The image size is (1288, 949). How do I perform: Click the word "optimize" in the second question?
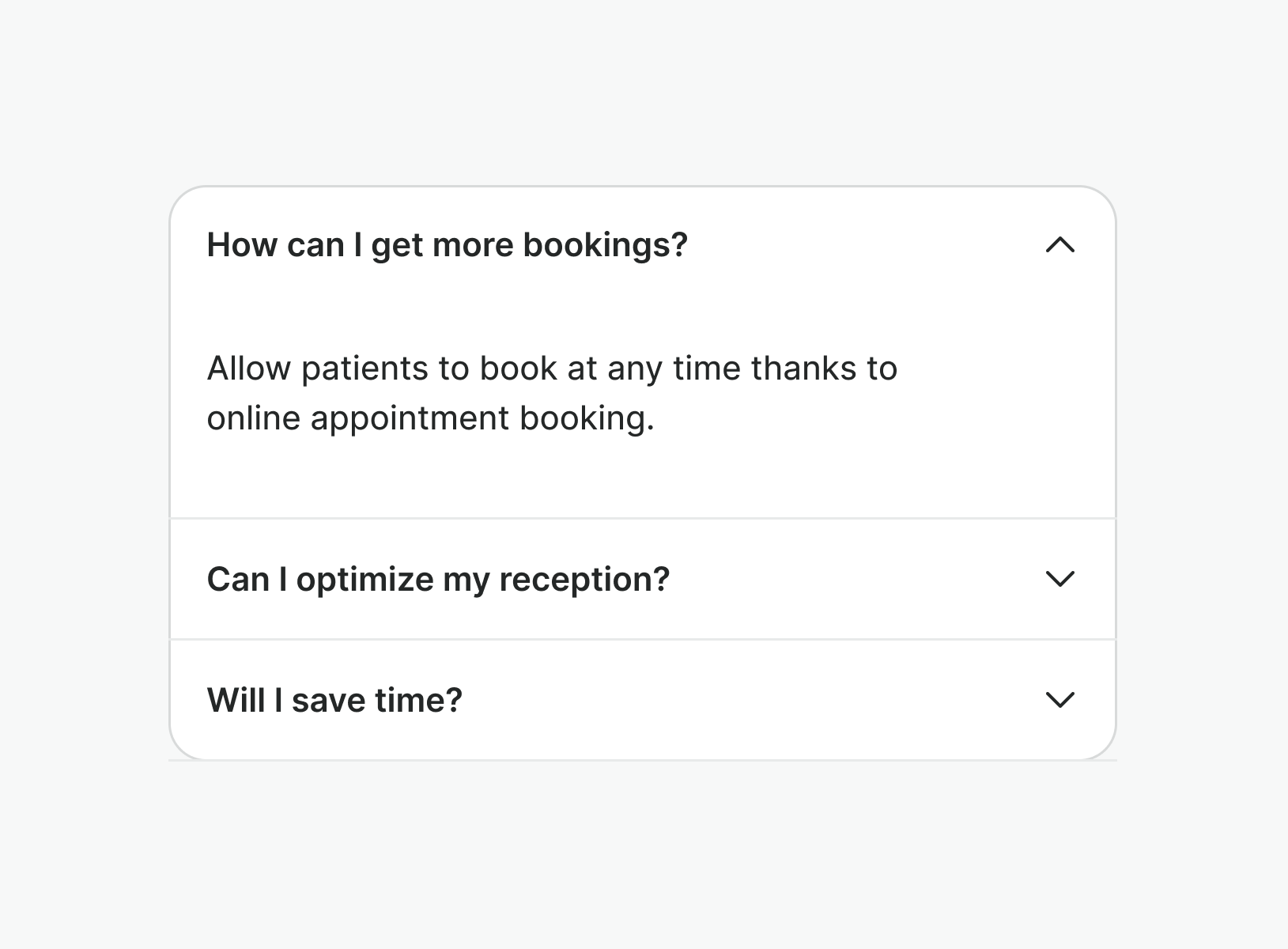pyautogui.click(x=364, y=580)
